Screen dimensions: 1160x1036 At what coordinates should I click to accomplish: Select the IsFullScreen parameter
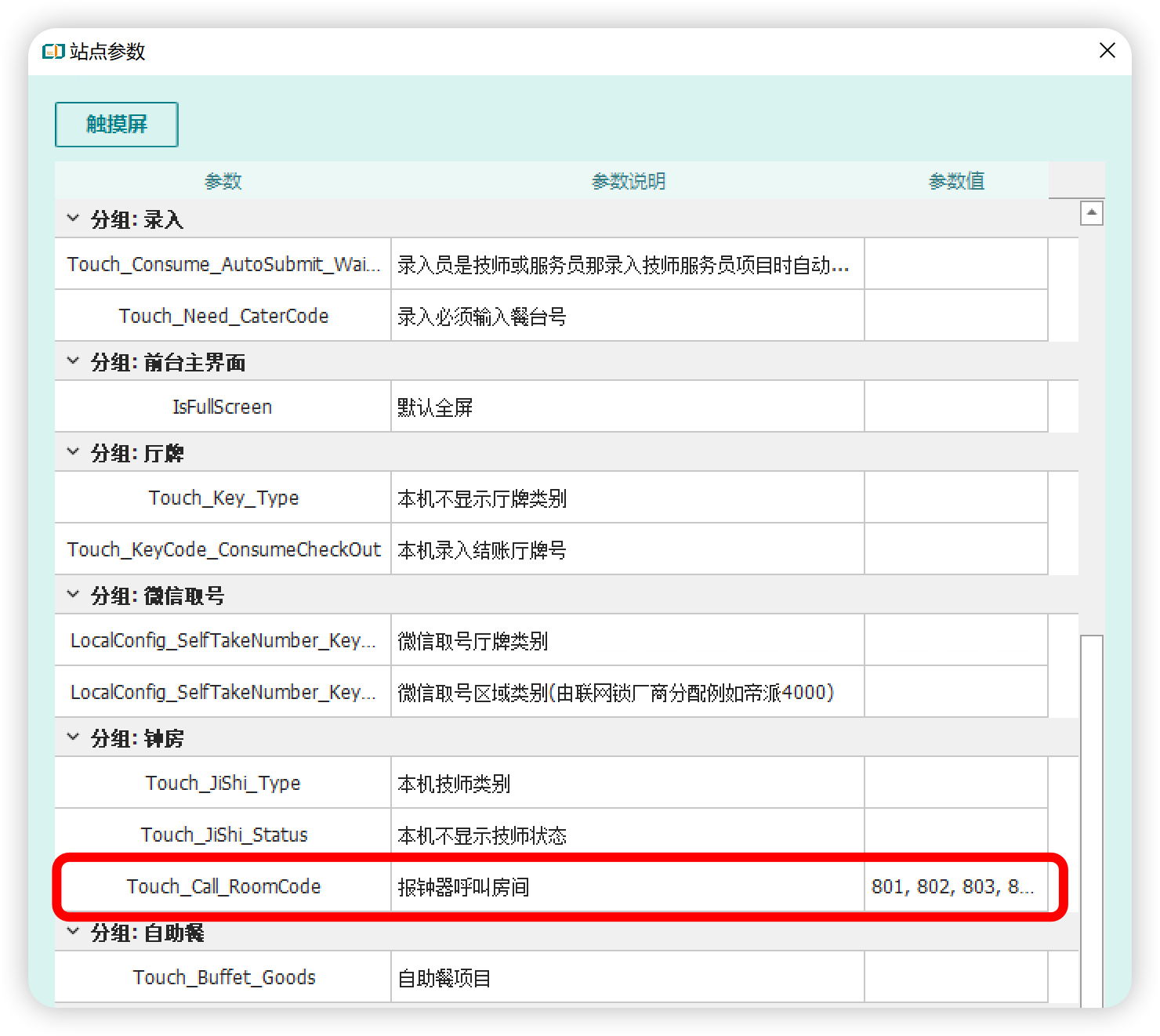[x=223, y=407]
